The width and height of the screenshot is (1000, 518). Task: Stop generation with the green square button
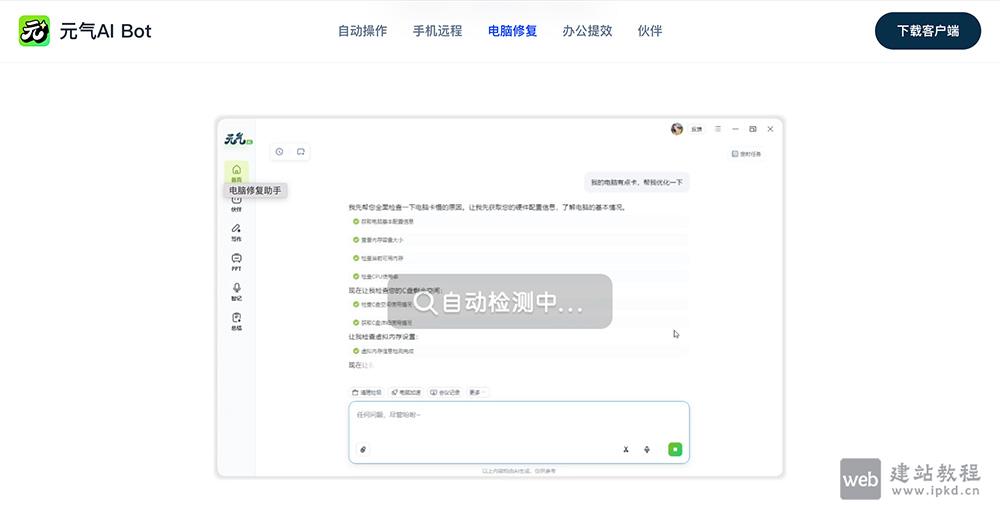(x=675, y=449)
